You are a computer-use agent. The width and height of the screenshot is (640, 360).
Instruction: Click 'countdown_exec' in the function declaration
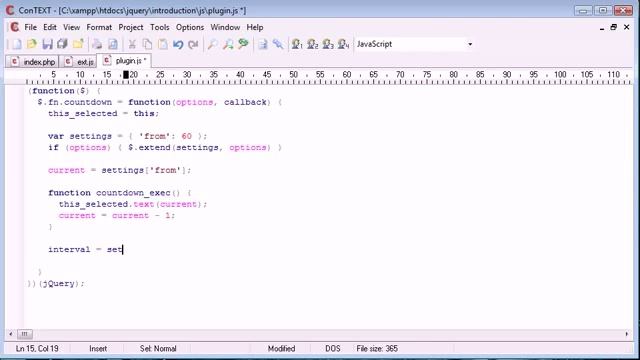click(133, 193)
